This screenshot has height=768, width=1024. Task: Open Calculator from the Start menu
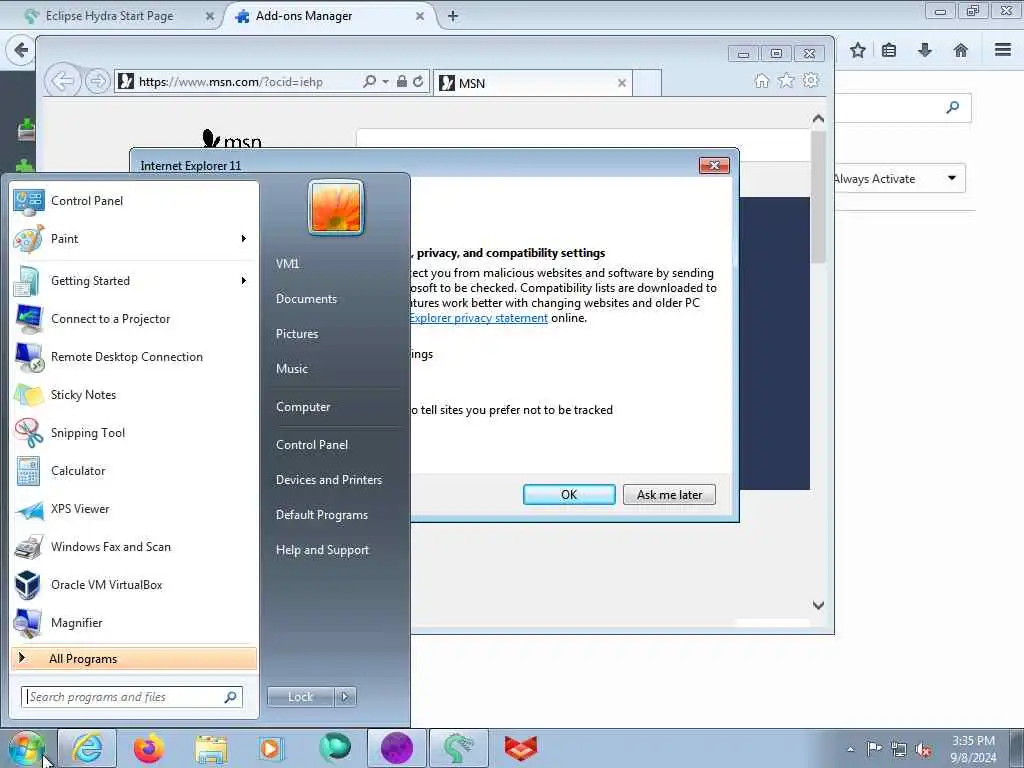coord(134,471)
